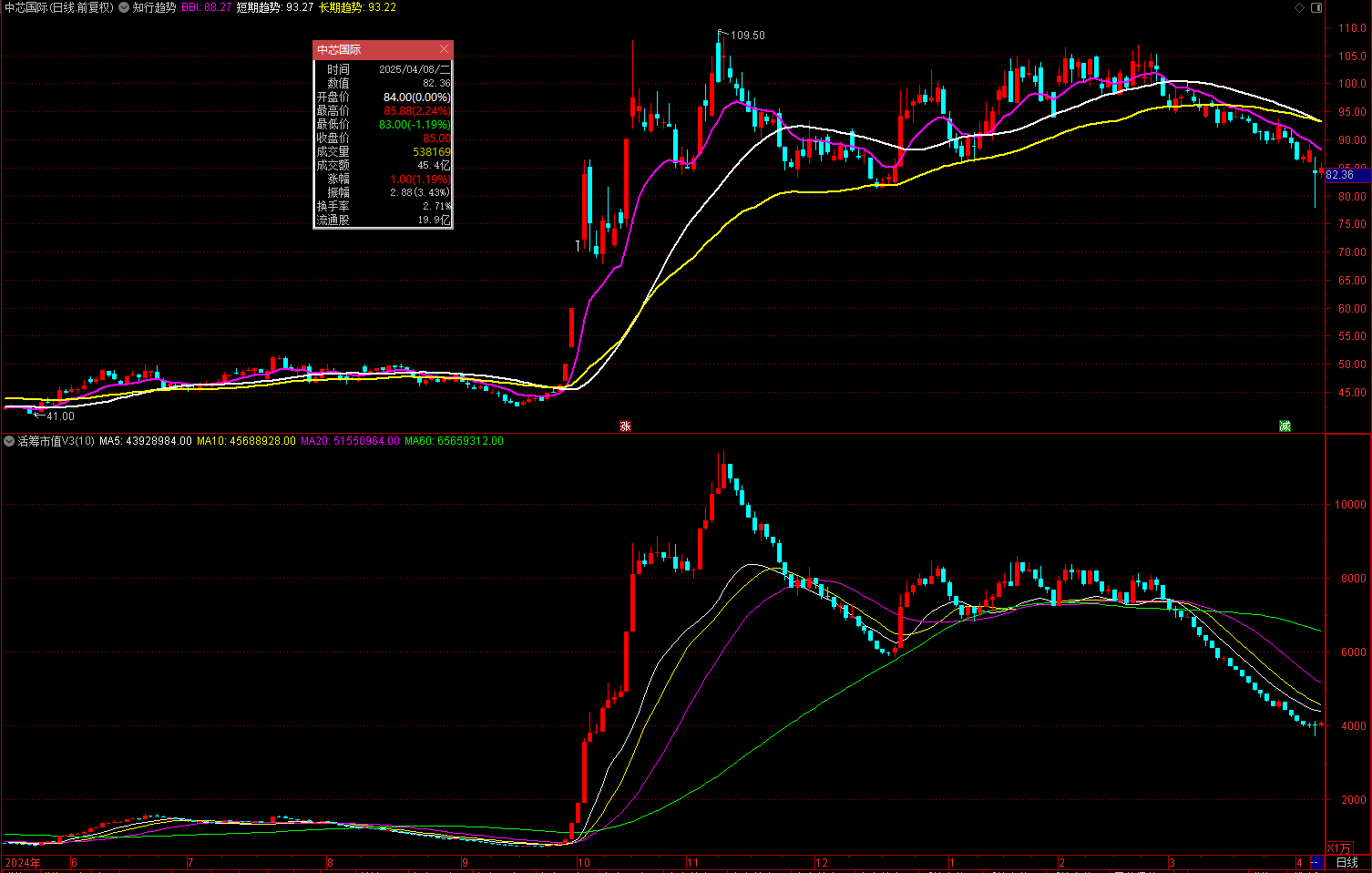Click the red 涨 marker icon
Viewport: 1372px width, 873px height.
625,426
